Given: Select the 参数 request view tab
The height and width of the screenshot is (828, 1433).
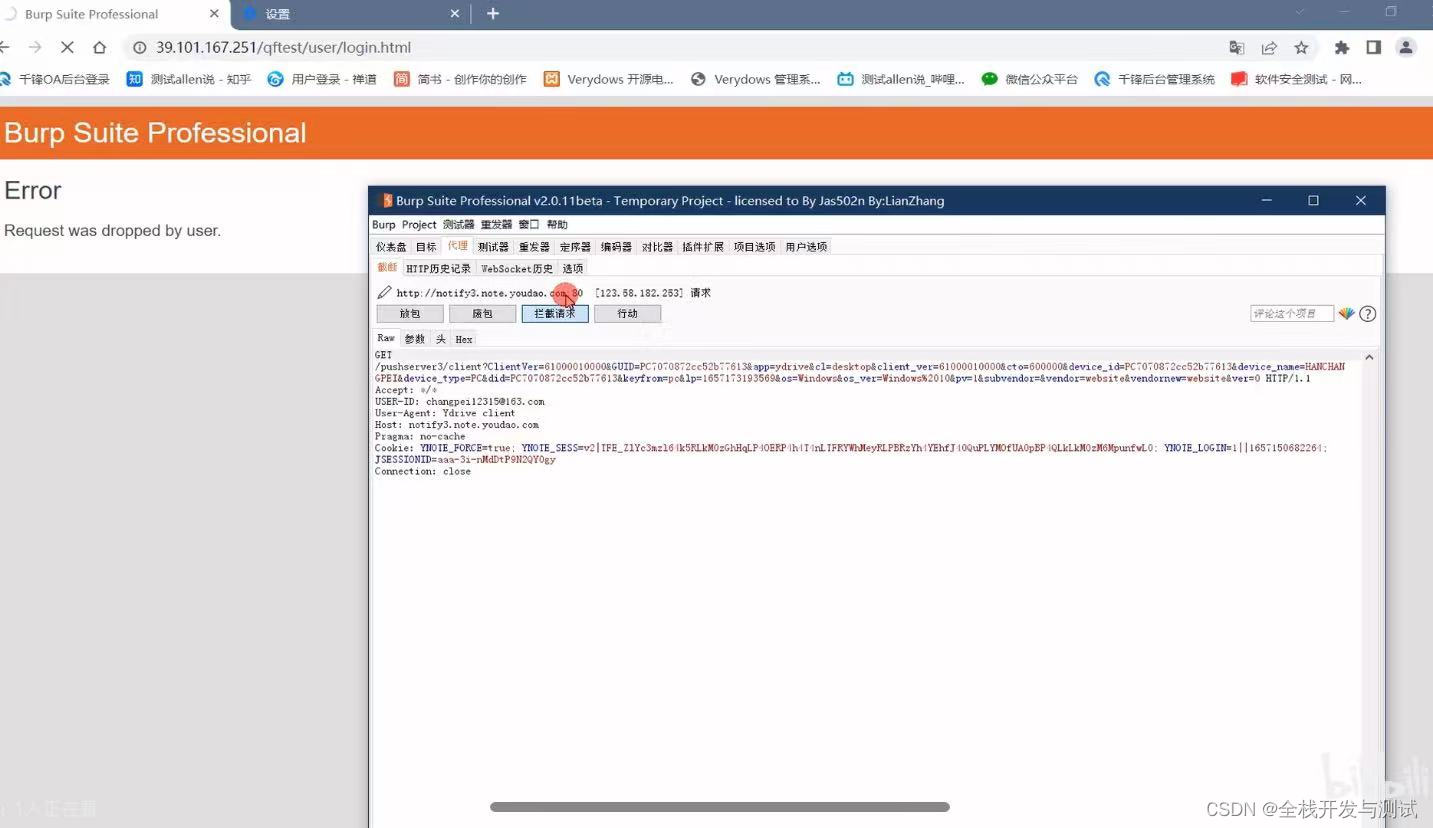Looking at the screenshot, I should [415, 340].
